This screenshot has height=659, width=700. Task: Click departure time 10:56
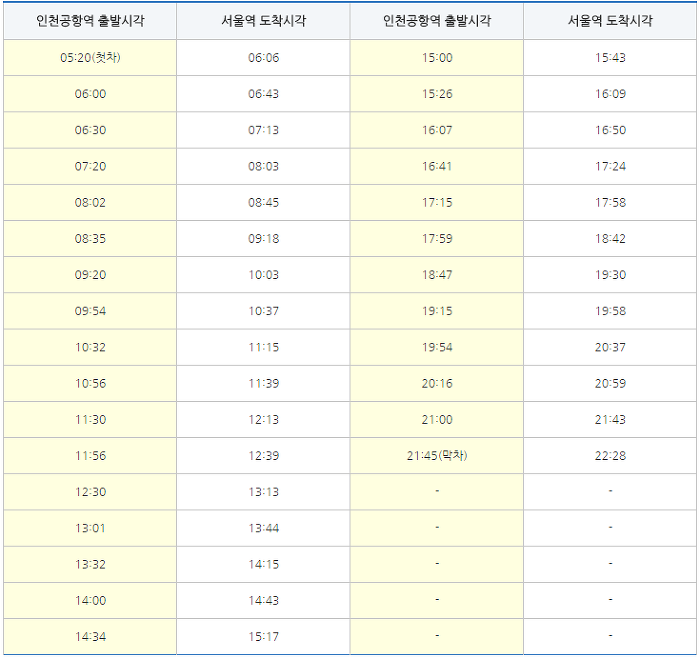tap(90, 384)
